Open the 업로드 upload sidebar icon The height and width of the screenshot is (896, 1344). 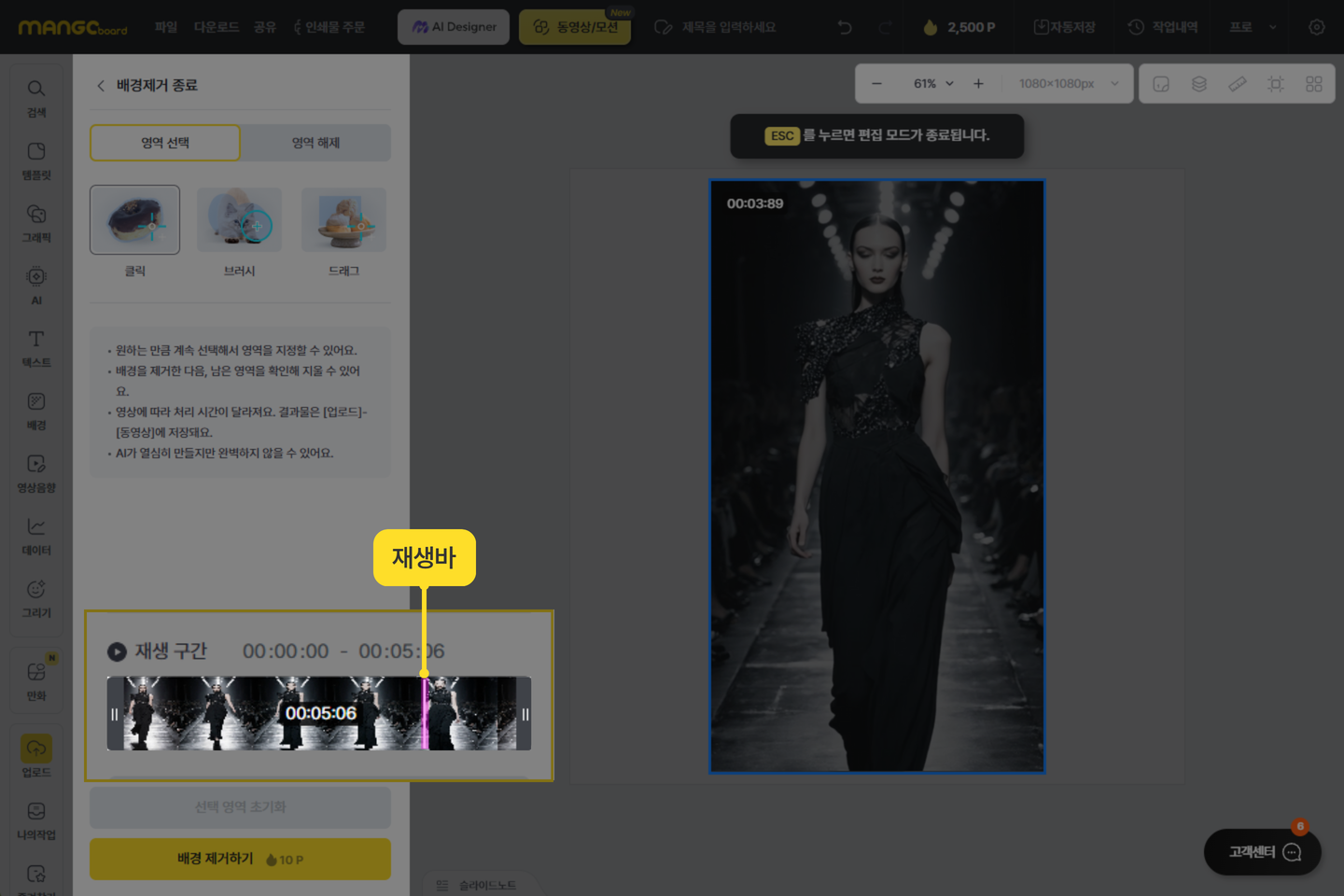click(x=36, y=756)
